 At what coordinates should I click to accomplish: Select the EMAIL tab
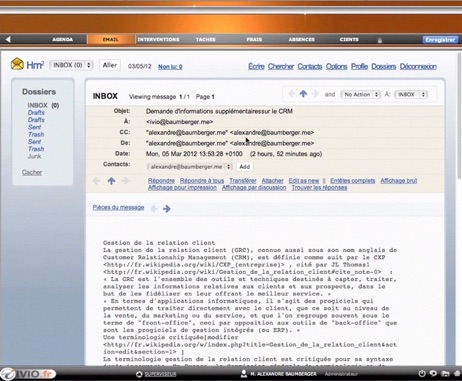pos(111,39)
